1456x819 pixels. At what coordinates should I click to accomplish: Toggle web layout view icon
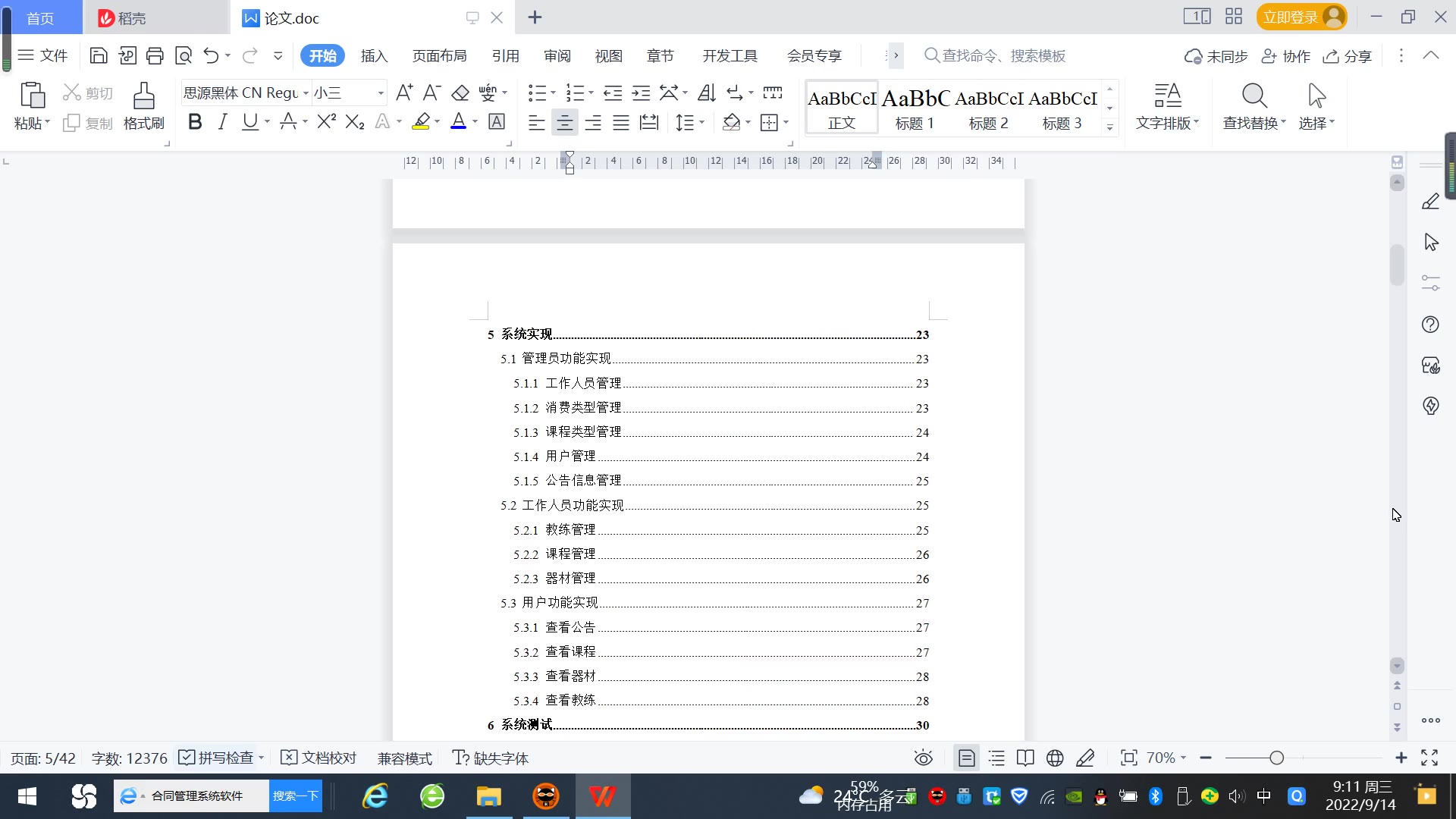click(x=1055, y=758)
